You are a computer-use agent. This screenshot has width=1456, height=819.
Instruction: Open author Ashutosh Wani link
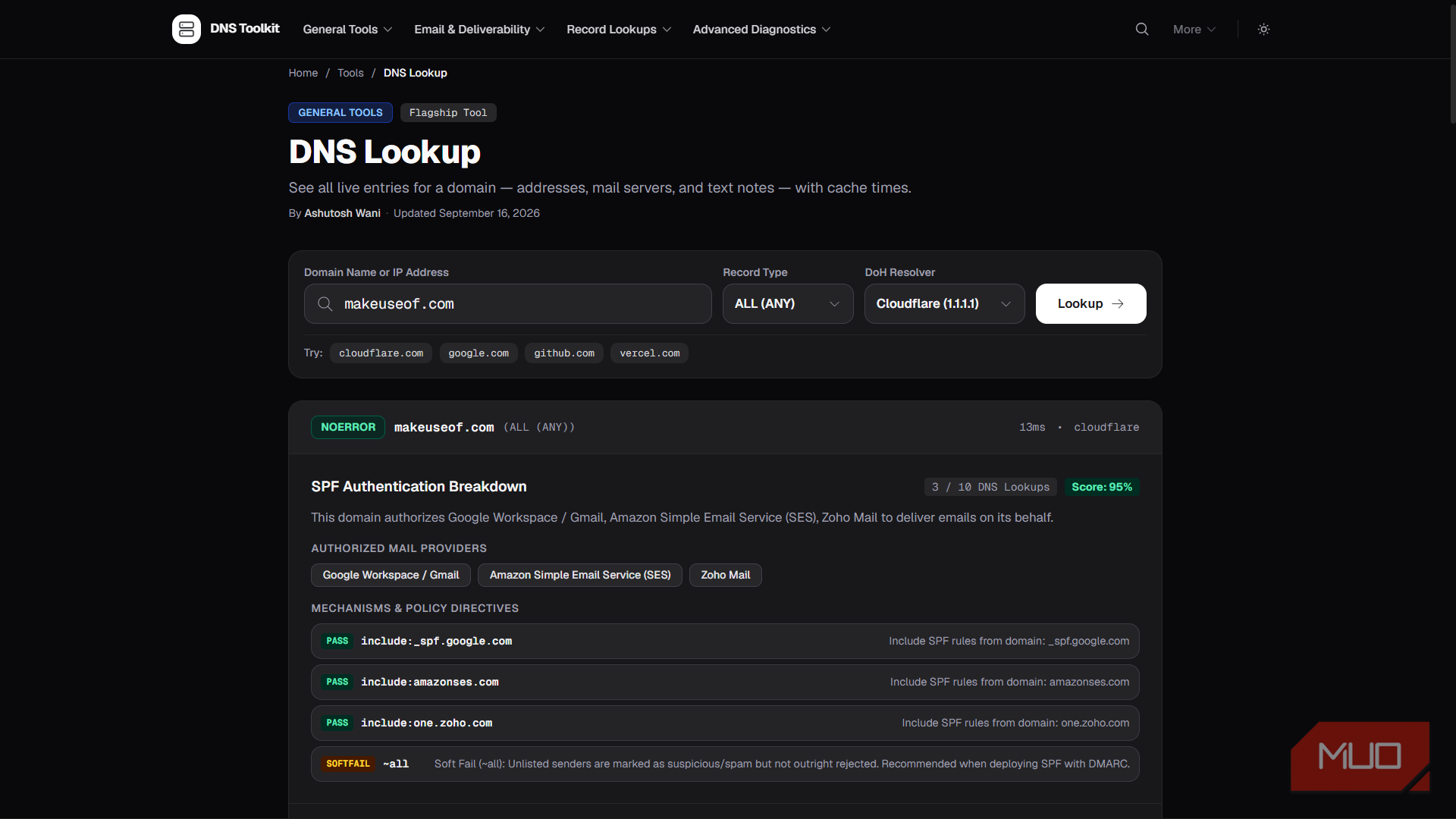[x=342, y=213]
